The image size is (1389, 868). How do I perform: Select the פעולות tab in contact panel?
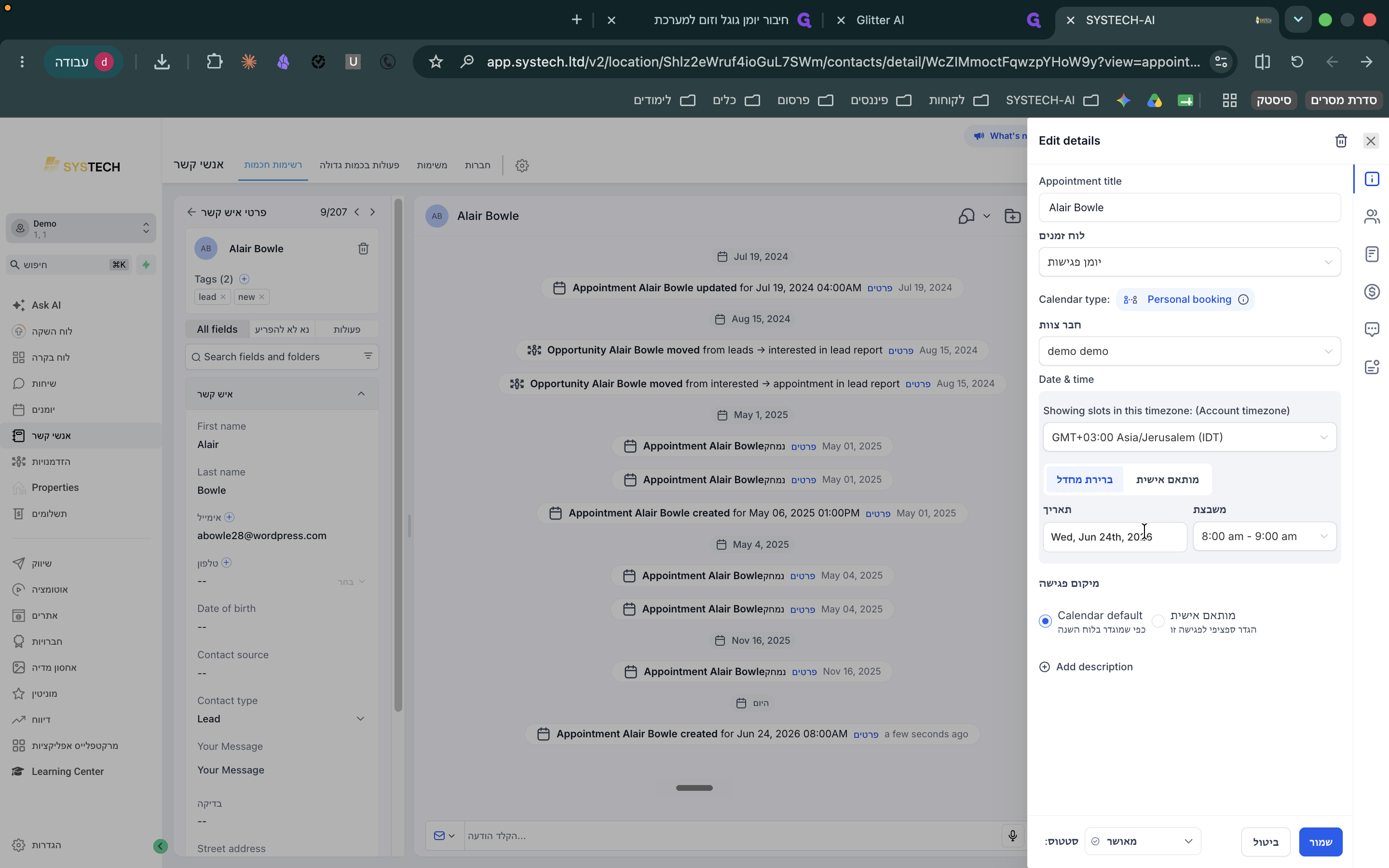click(347, 329)
